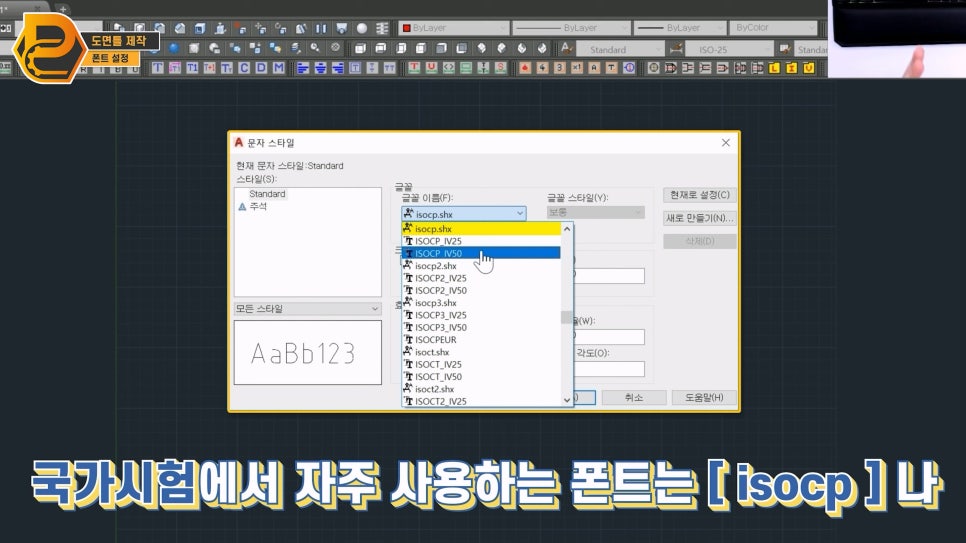Click the 취소 cancel button

click(634, 398)
